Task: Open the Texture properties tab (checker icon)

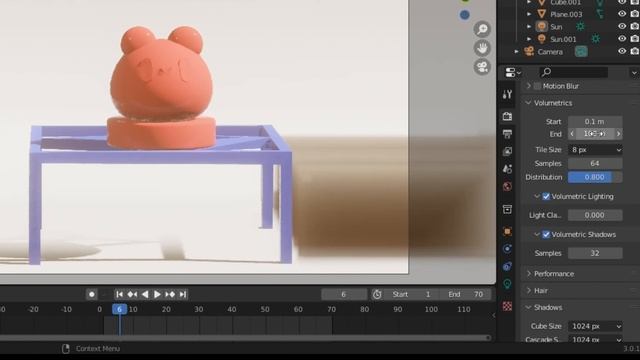Action: [x=507, y=306]
